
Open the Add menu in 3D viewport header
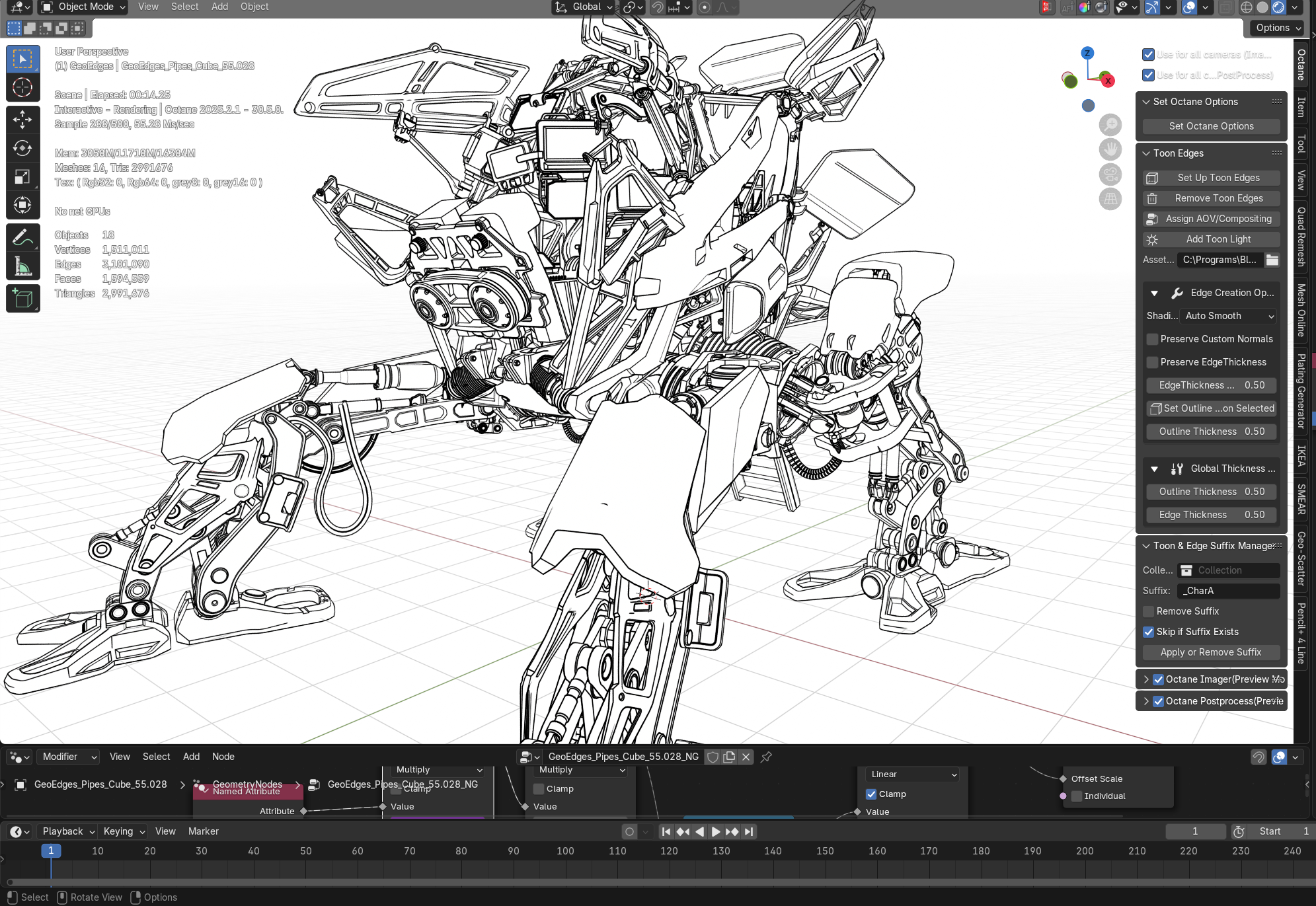click(x=220, y=7)
